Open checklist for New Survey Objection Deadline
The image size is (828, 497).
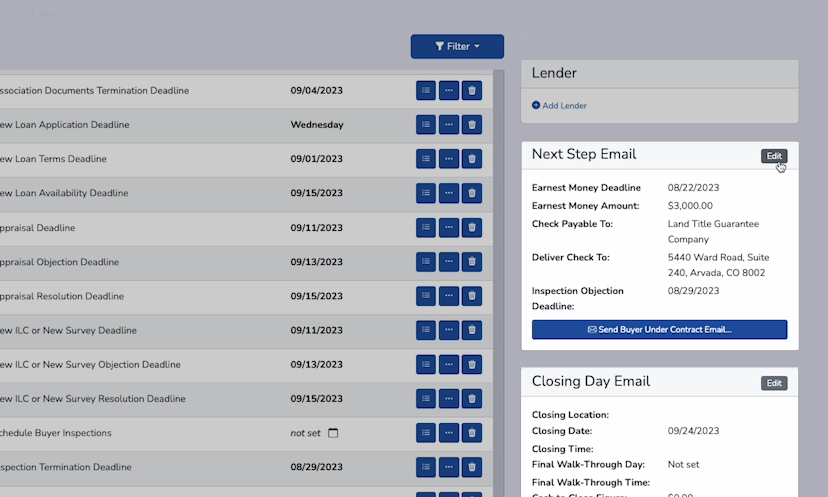(x=426, y=364)
